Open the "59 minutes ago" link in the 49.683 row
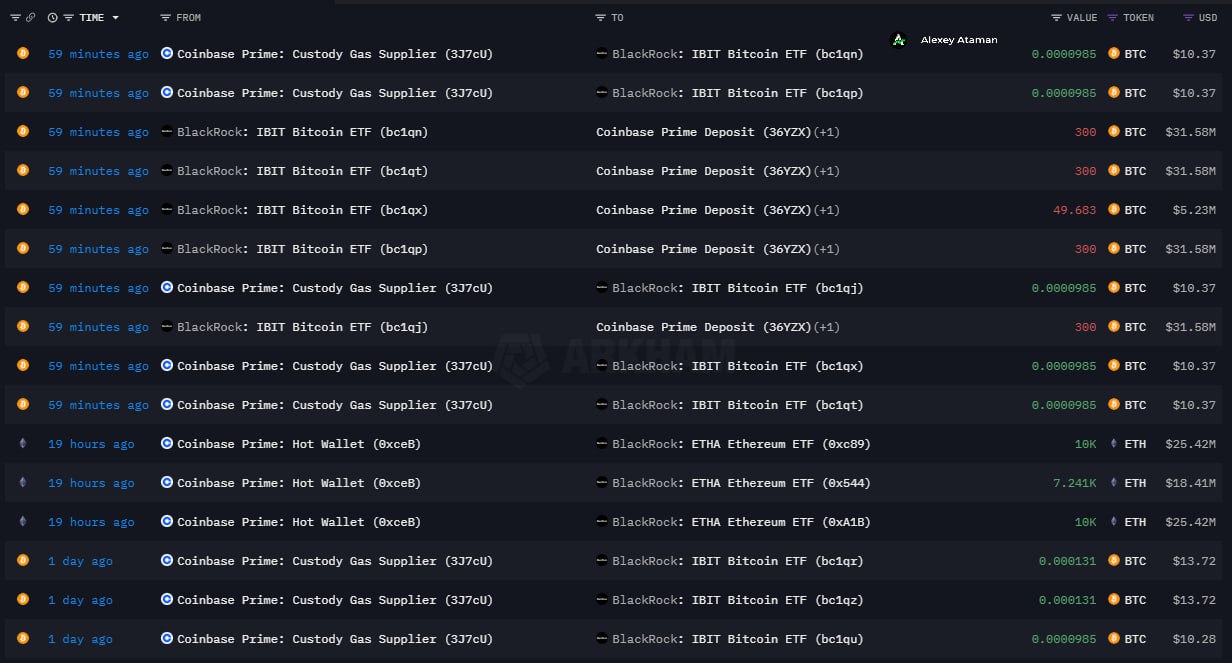The image size is (1232, 663). pyautogui.click(x=98, y=210)
